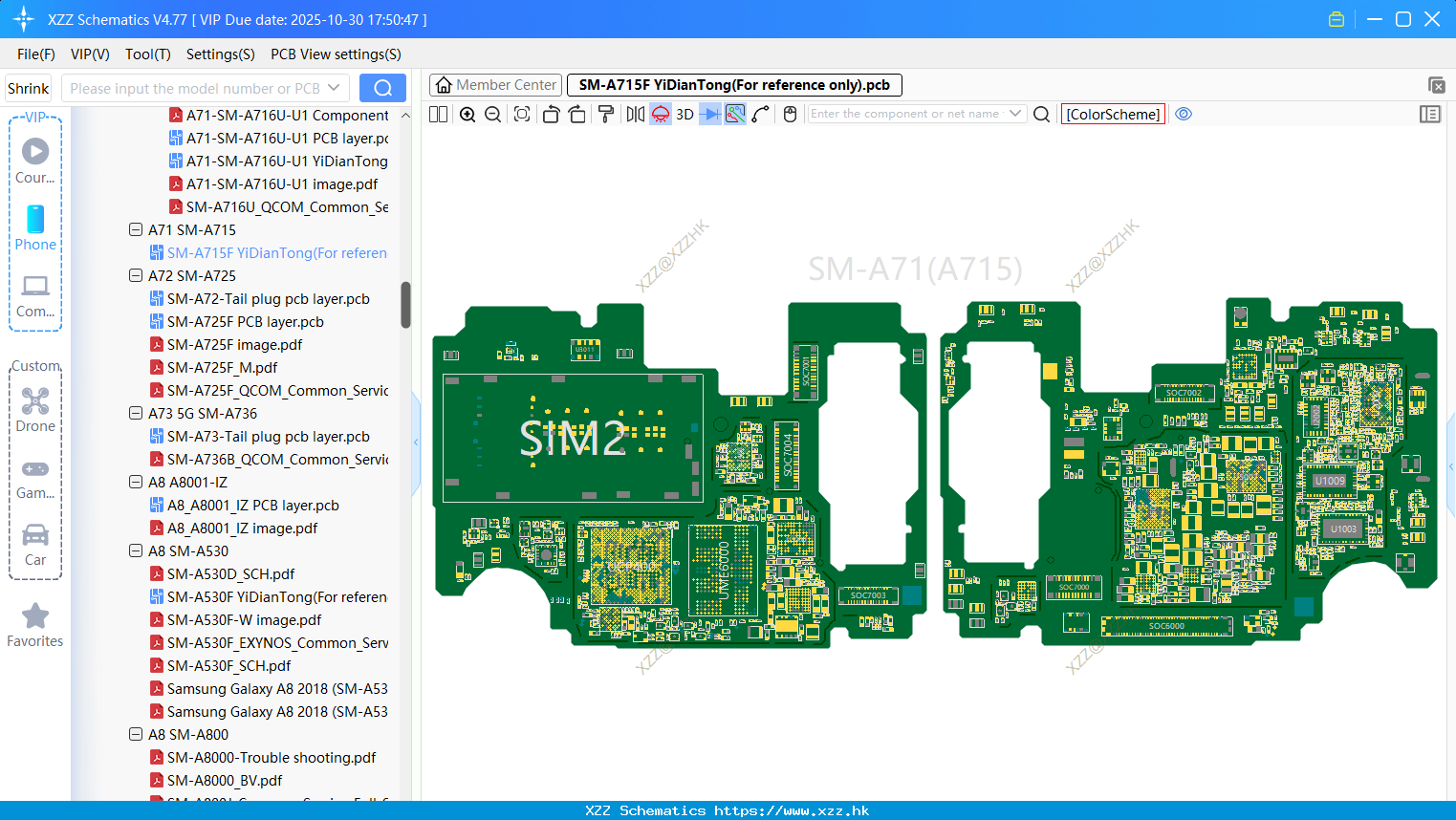
Task: Click the zoom out magnifier icon
Action: (493, 114)
